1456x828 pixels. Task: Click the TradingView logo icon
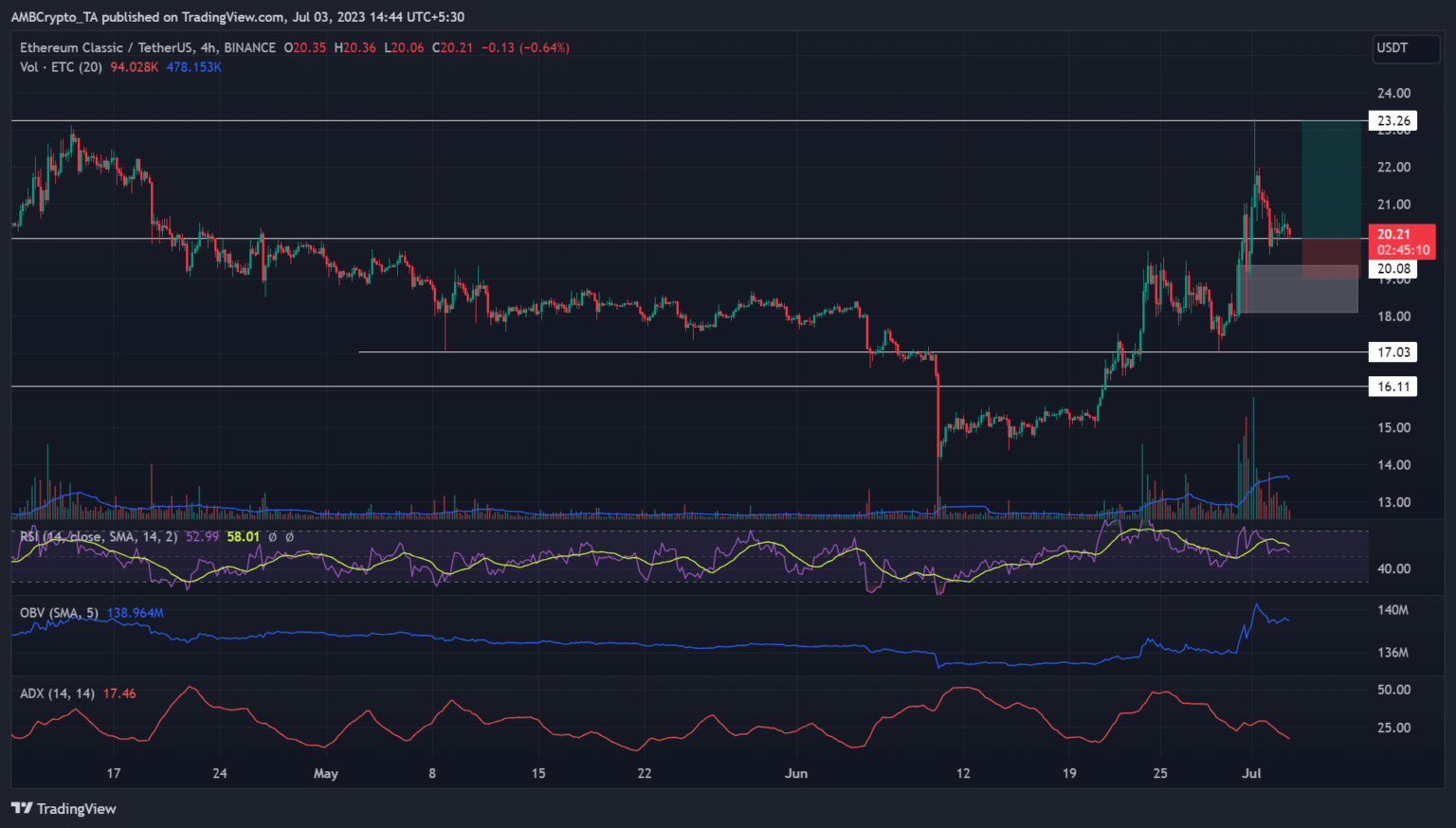[x=21, y=808]
